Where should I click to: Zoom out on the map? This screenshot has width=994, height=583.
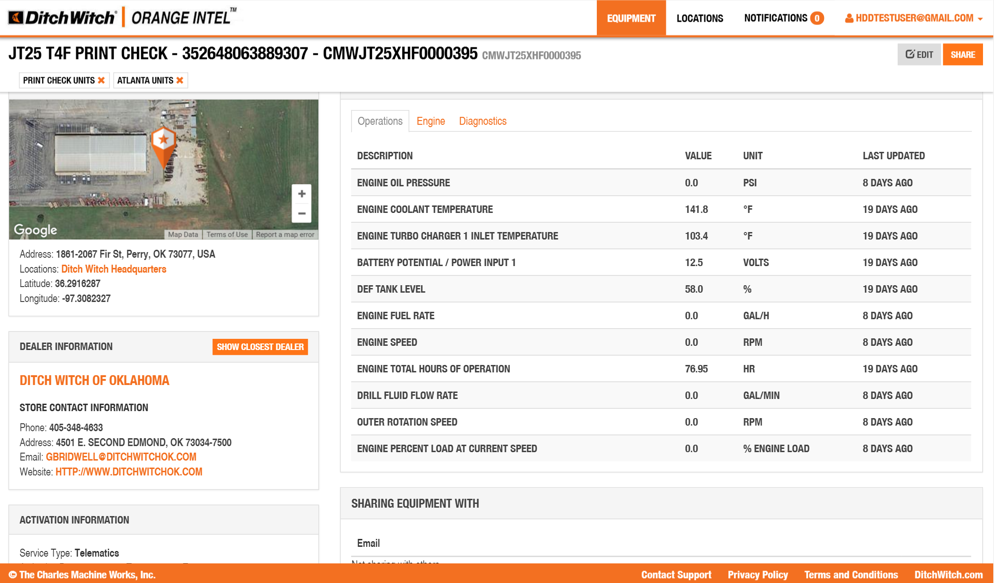[x=302, y=214]
